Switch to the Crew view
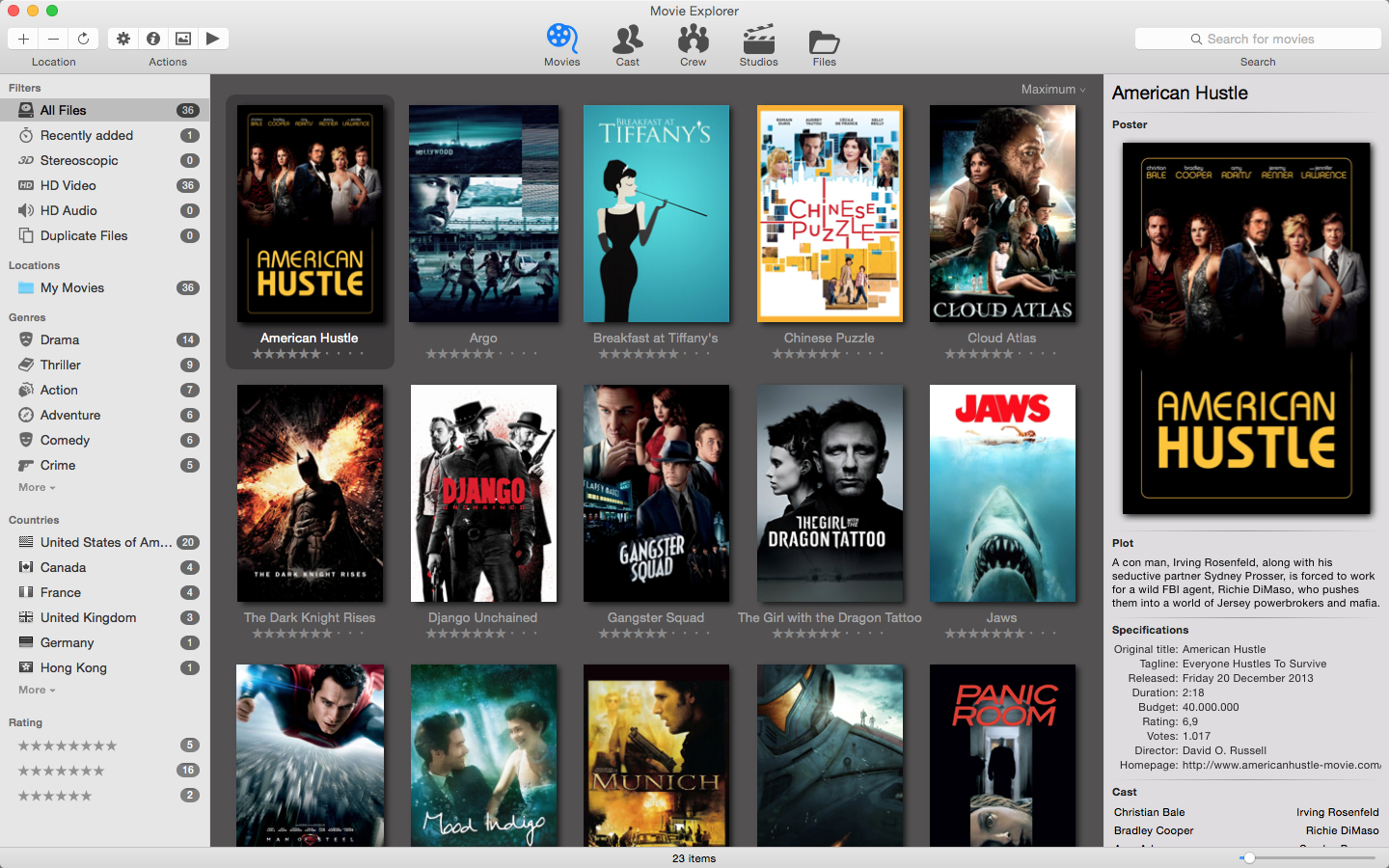 coord(694,45)
